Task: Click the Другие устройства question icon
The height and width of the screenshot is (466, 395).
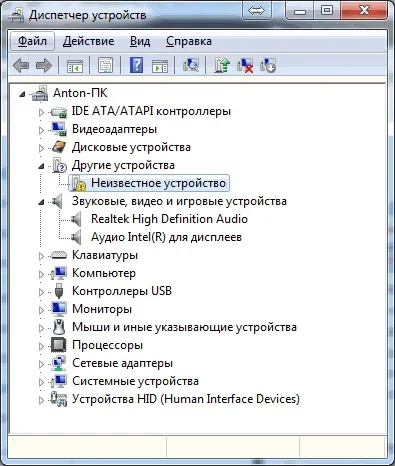Action: click(x=59, y=165)
